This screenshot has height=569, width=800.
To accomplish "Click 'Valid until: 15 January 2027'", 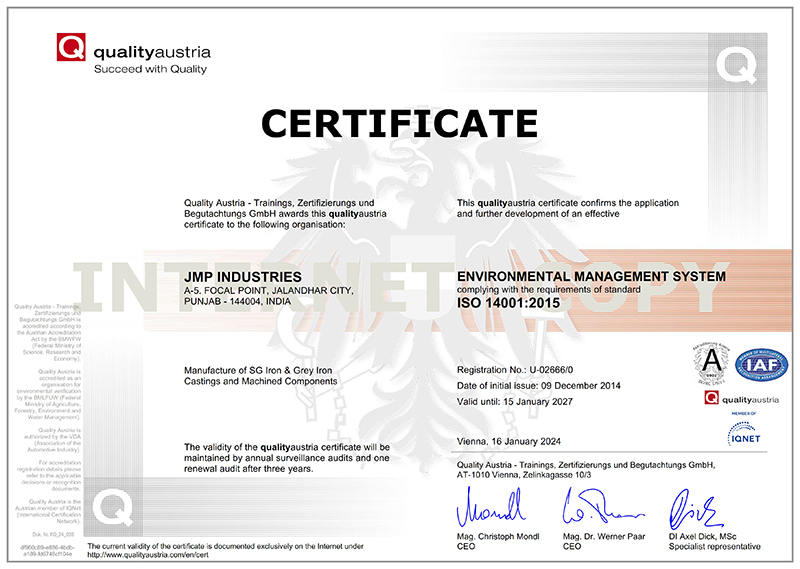I will (x=515, y=402).
